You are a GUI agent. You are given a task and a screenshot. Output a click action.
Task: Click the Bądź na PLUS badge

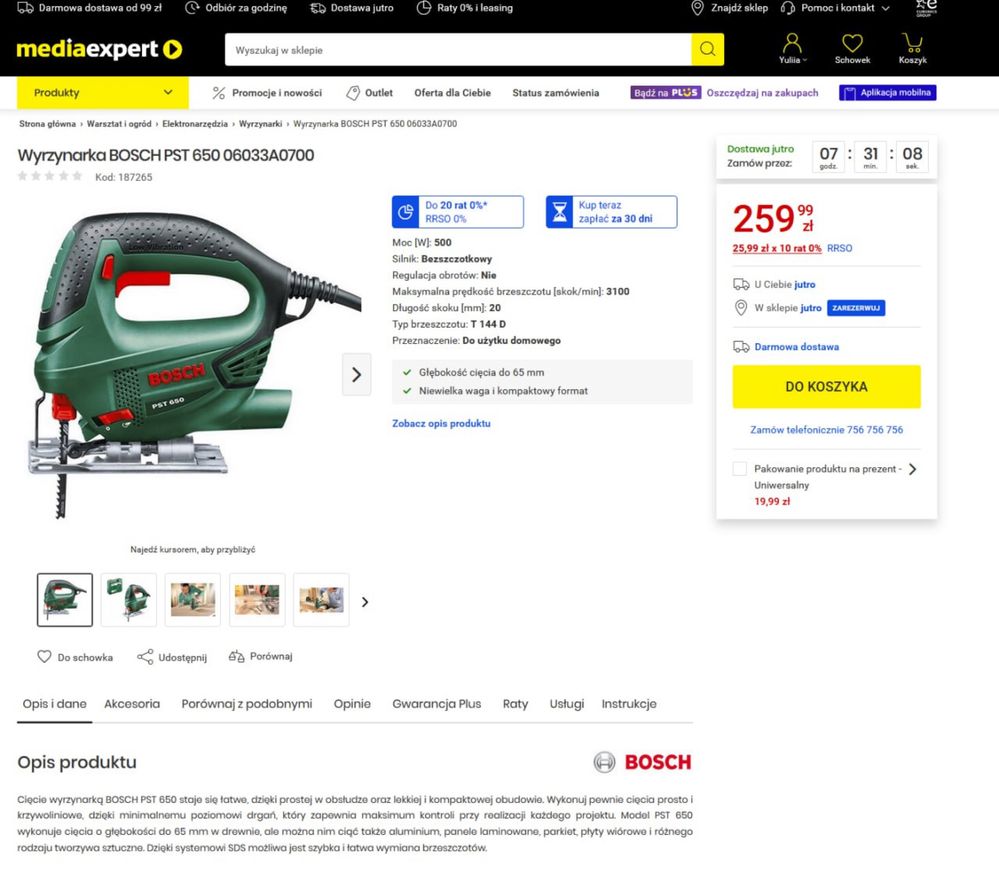666,93
